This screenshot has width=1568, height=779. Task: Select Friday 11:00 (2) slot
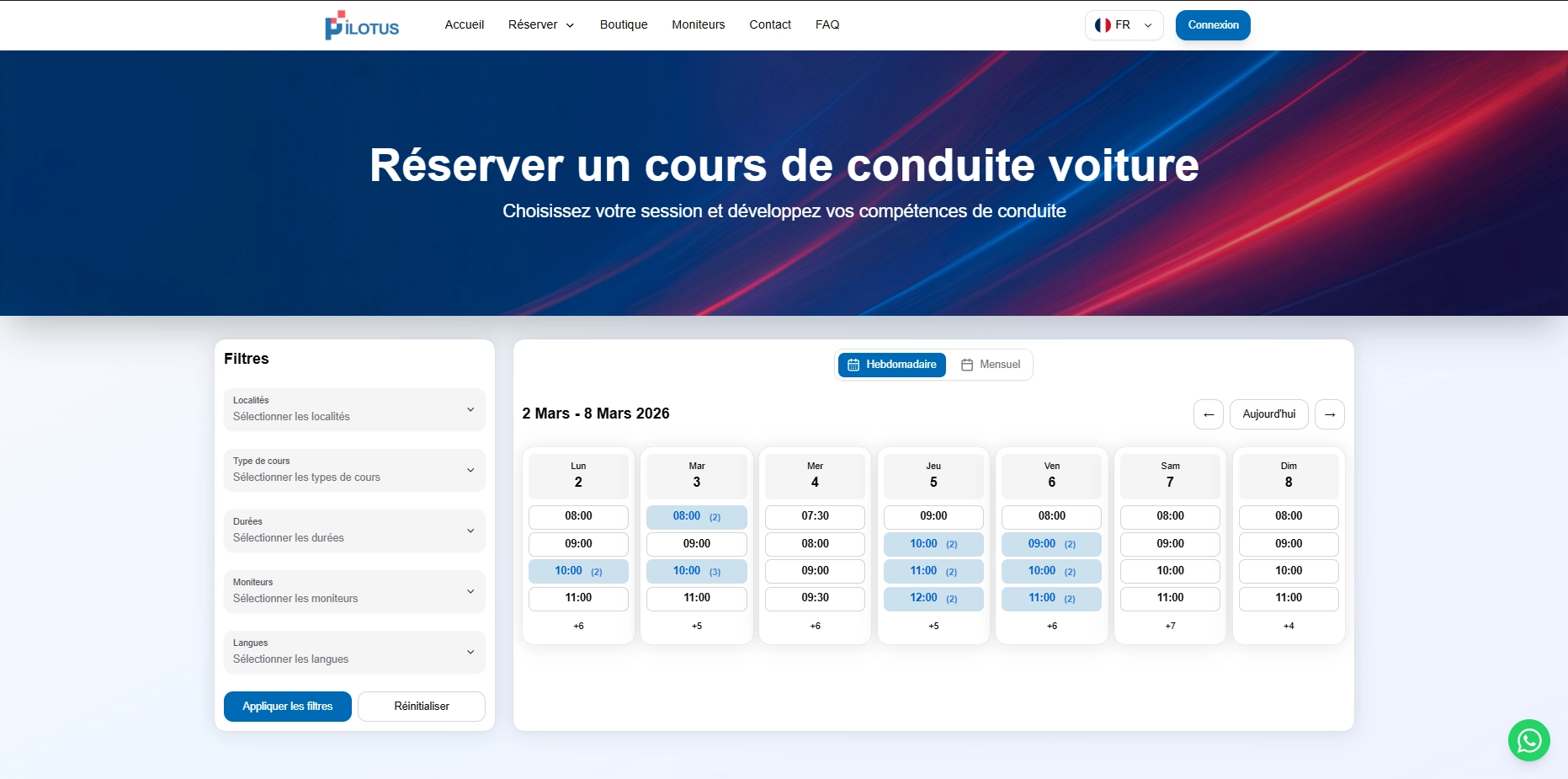(x=1052, y=598)
